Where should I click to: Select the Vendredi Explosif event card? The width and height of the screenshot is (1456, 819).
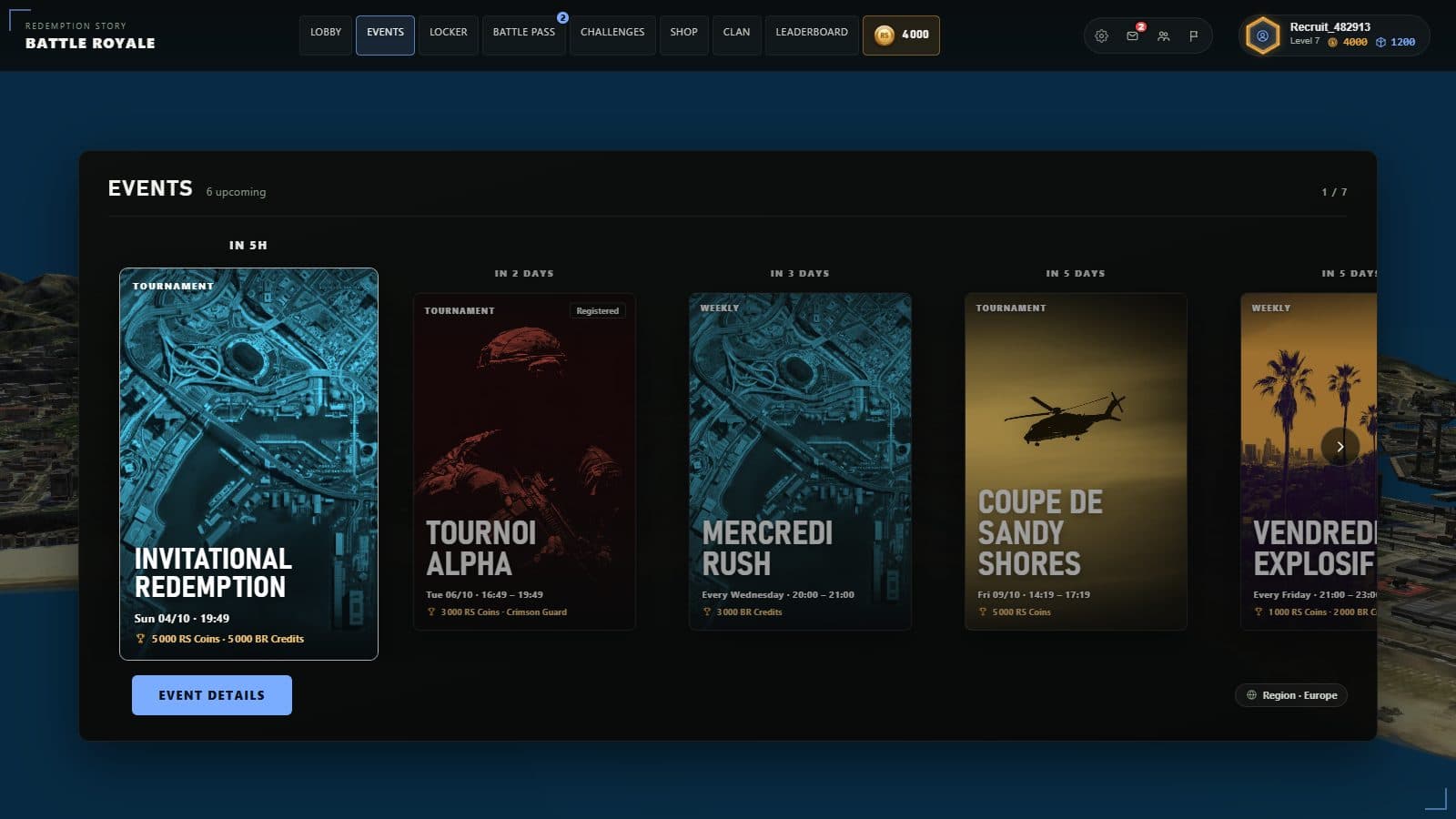pyautogui.click(x=1309, y=461)
